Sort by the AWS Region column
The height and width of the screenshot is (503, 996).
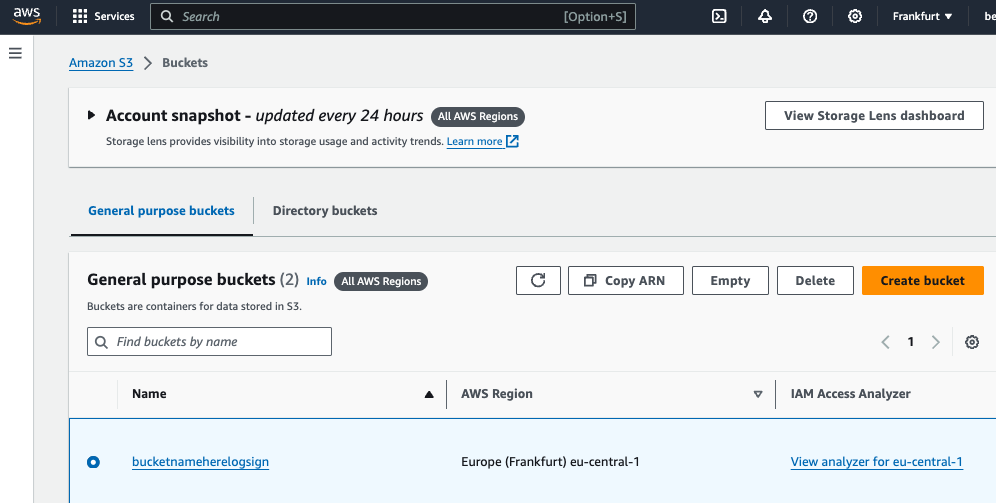point(497,394)
